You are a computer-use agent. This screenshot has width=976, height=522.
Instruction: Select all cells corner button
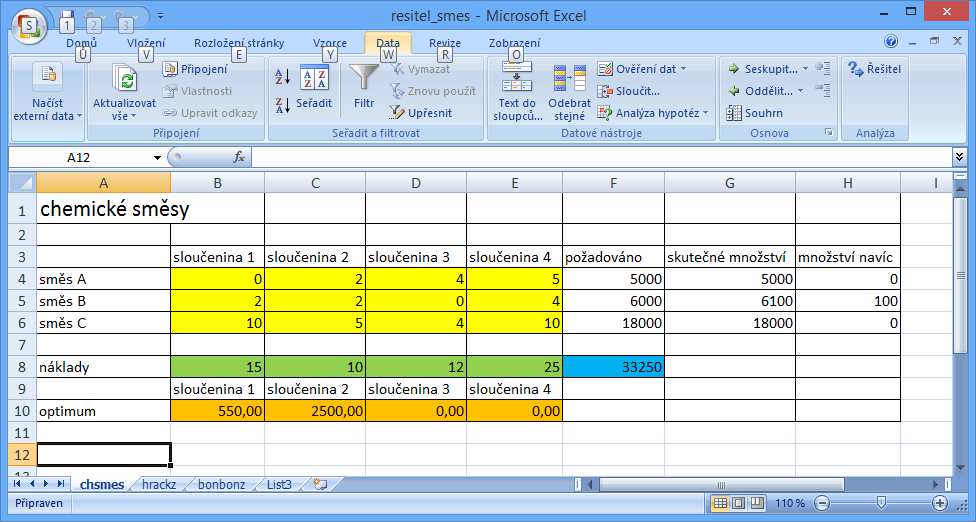coord(22,183)
